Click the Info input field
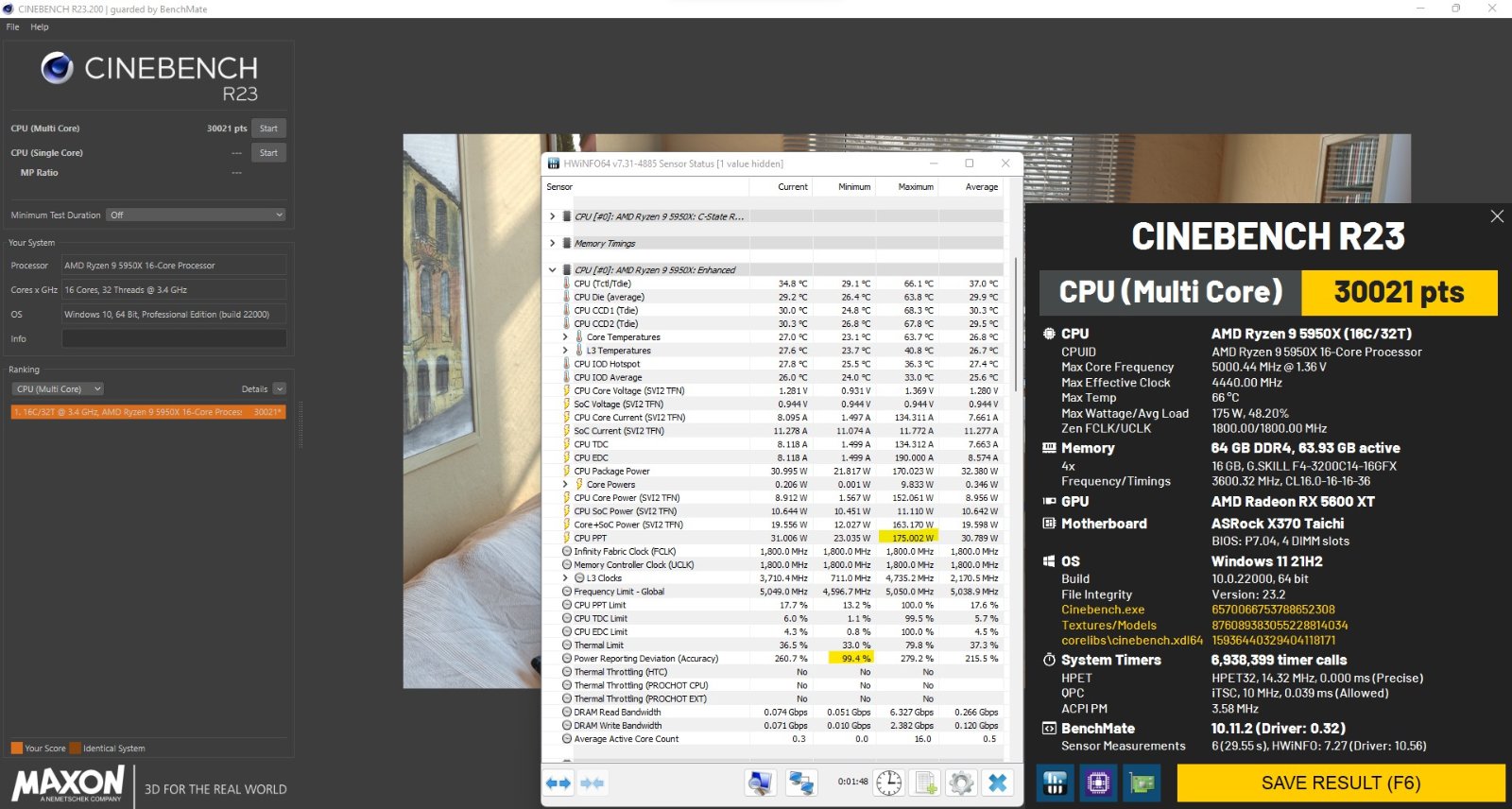Viewport: 1512px width, 809px height. pos(174,338)
